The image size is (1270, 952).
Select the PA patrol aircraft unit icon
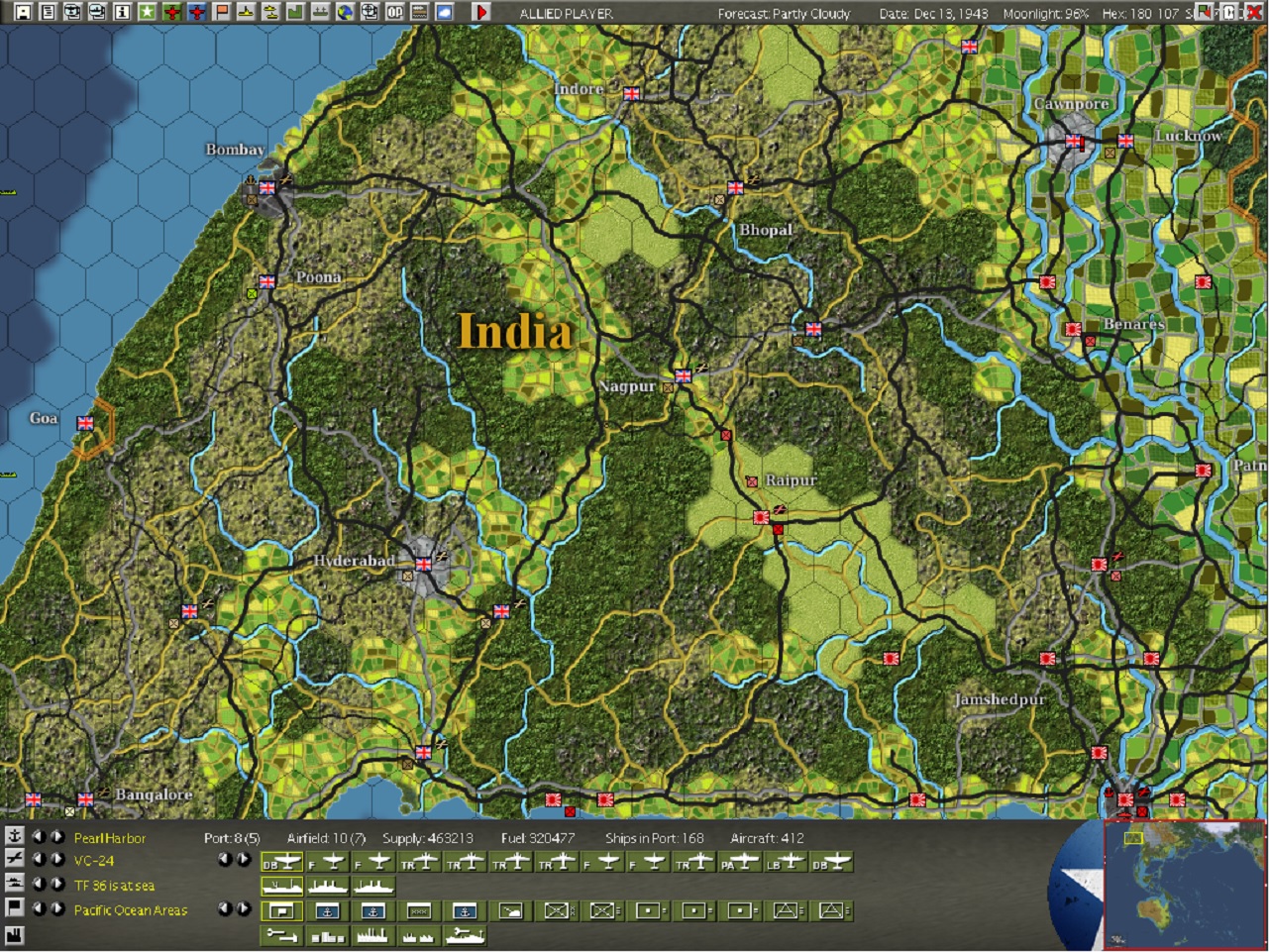click(739, 862)
